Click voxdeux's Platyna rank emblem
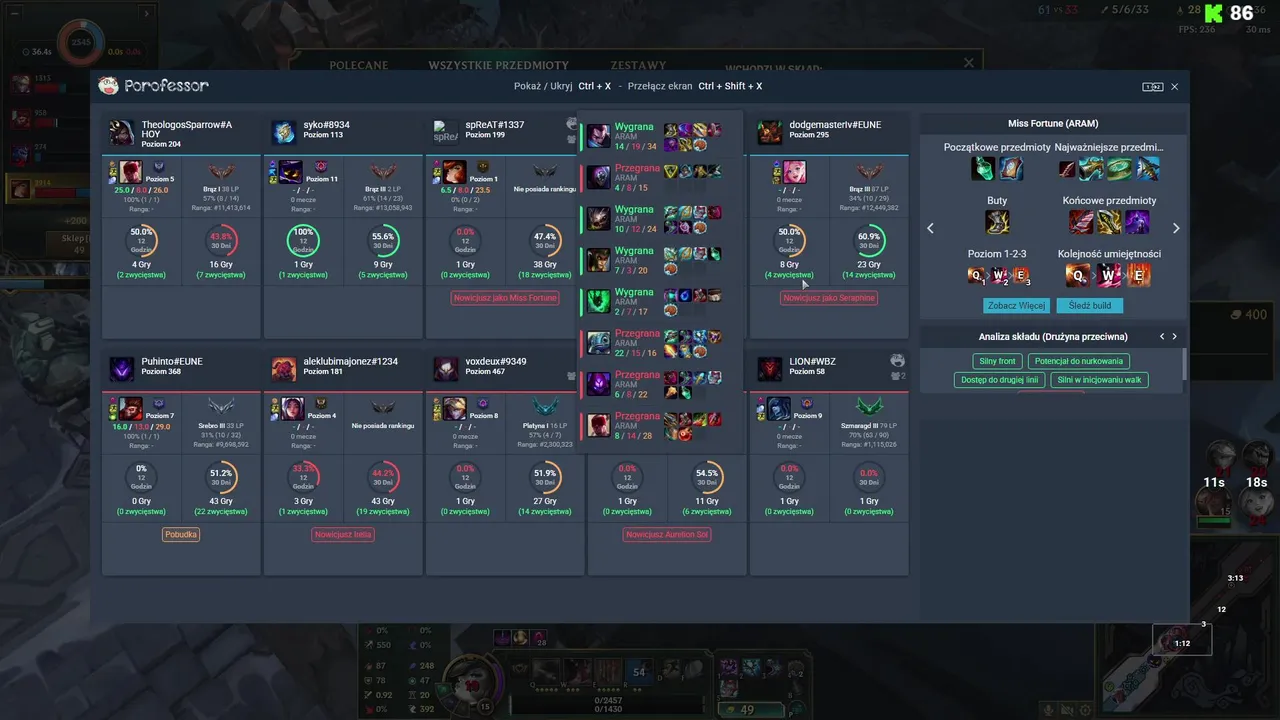The image size is (1280, 720). point(545,406)
